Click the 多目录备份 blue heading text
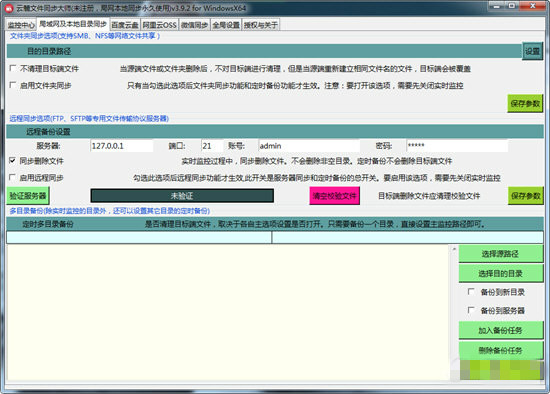550x394 pixels. 109,211
